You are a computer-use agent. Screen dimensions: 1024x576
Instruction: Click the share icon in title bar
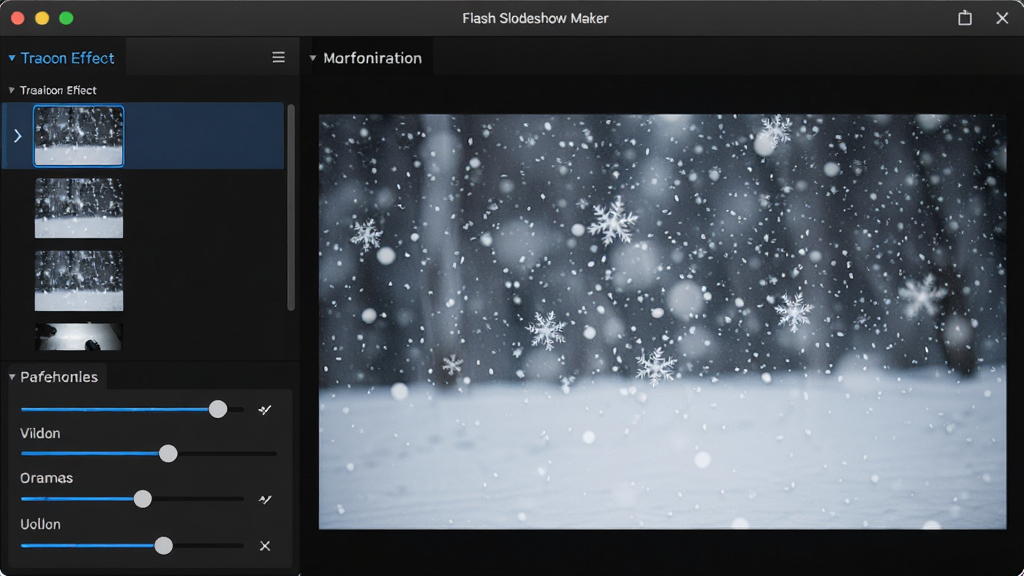click(965, 18)
